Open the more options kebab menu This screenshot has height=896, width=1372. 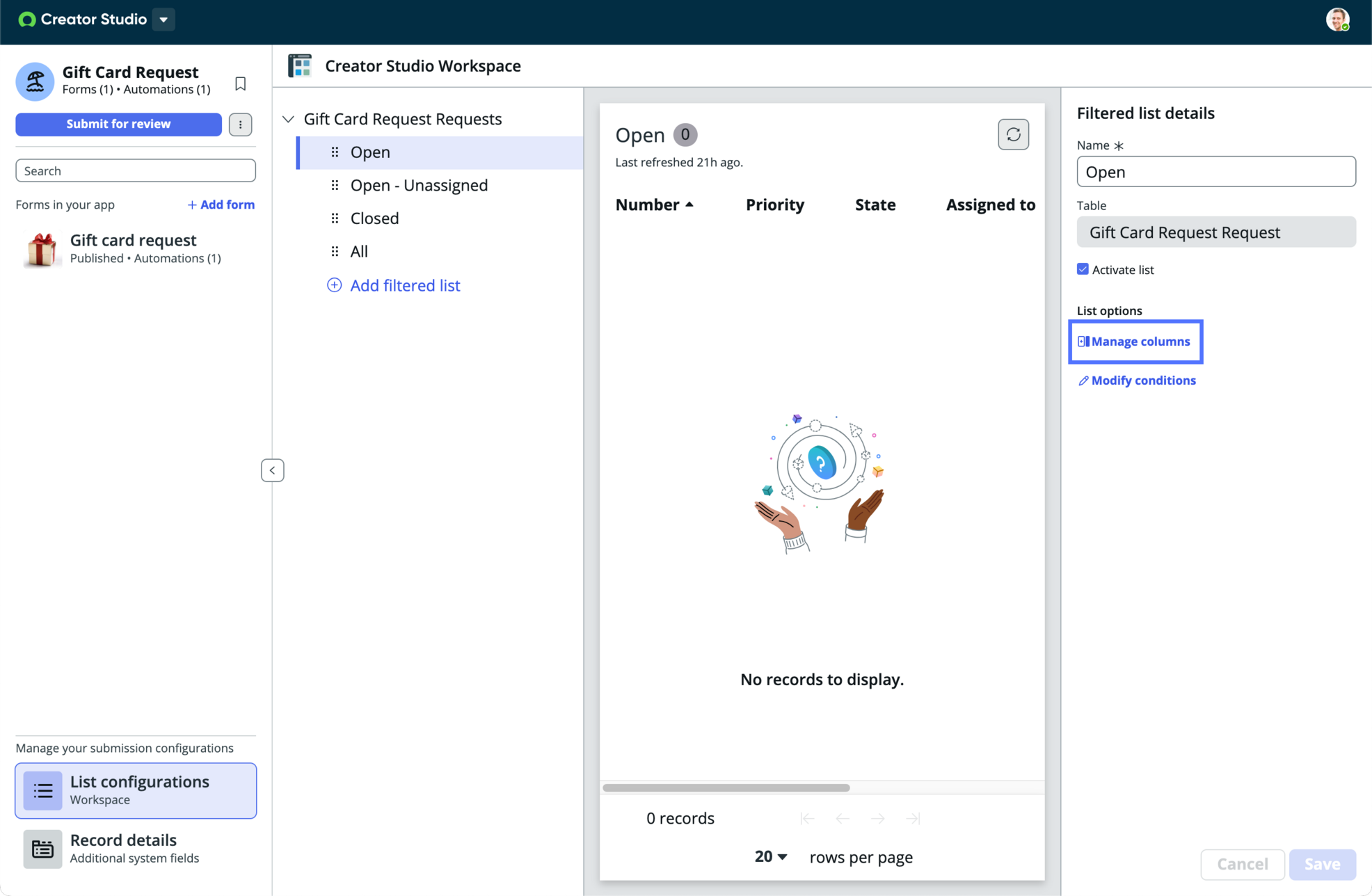click(240, 125)
